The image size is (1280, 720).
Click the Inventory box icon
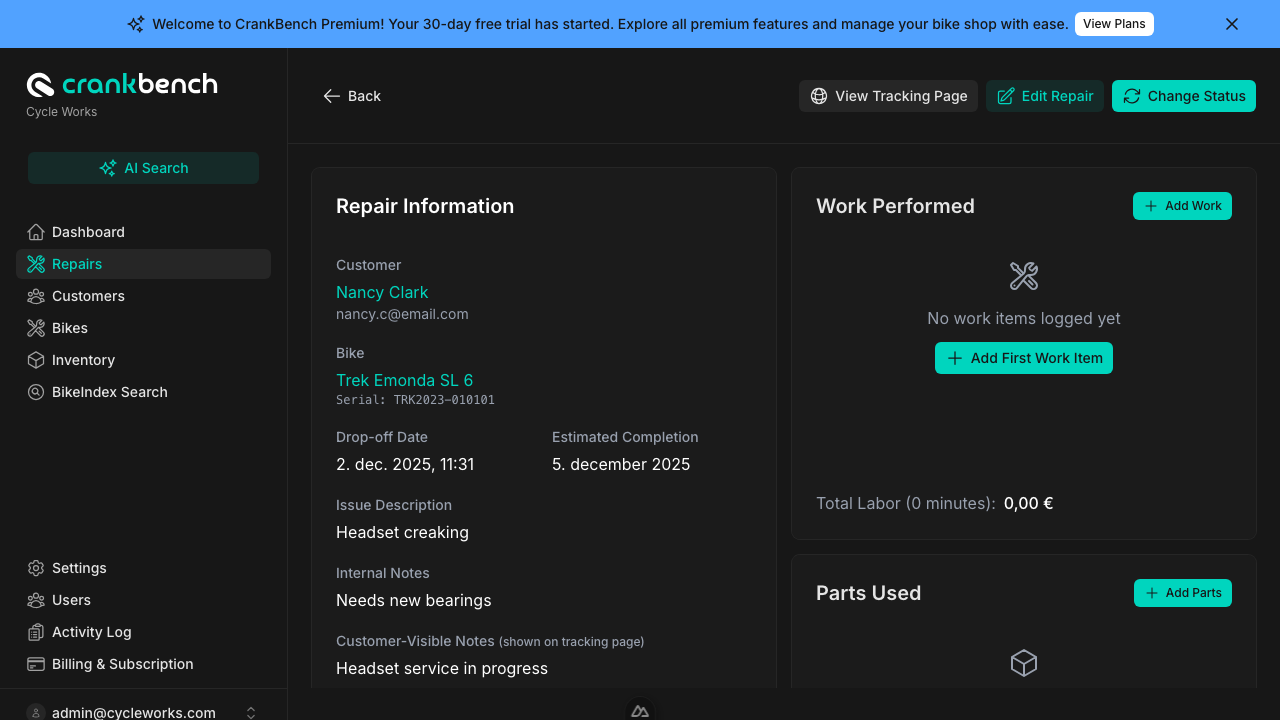pyautogui.click(x=36, y=360)
